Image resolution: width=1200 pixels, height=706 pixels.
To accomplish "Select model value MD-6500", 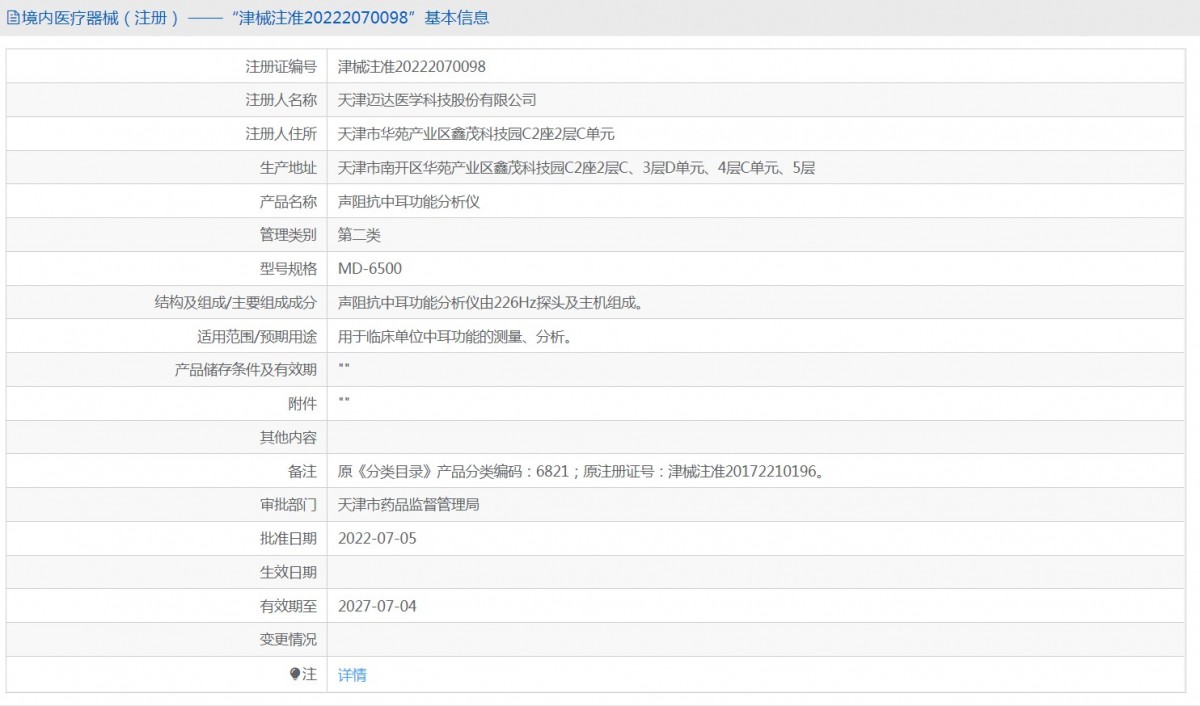I will [370, 269].
